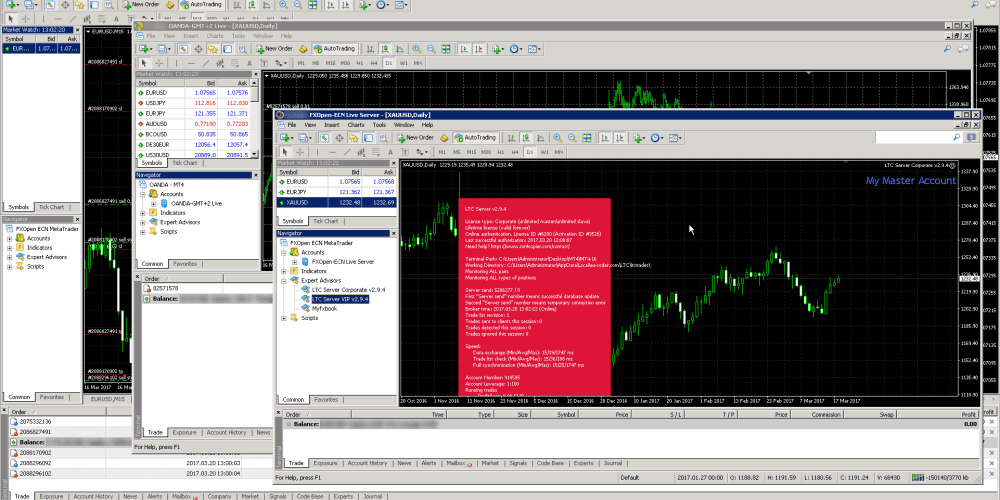Switch to Favorites tab in FXOpen Navigator
This screenshot has height=500, width=1000.
pyautogui.click(x=326, y=400)
